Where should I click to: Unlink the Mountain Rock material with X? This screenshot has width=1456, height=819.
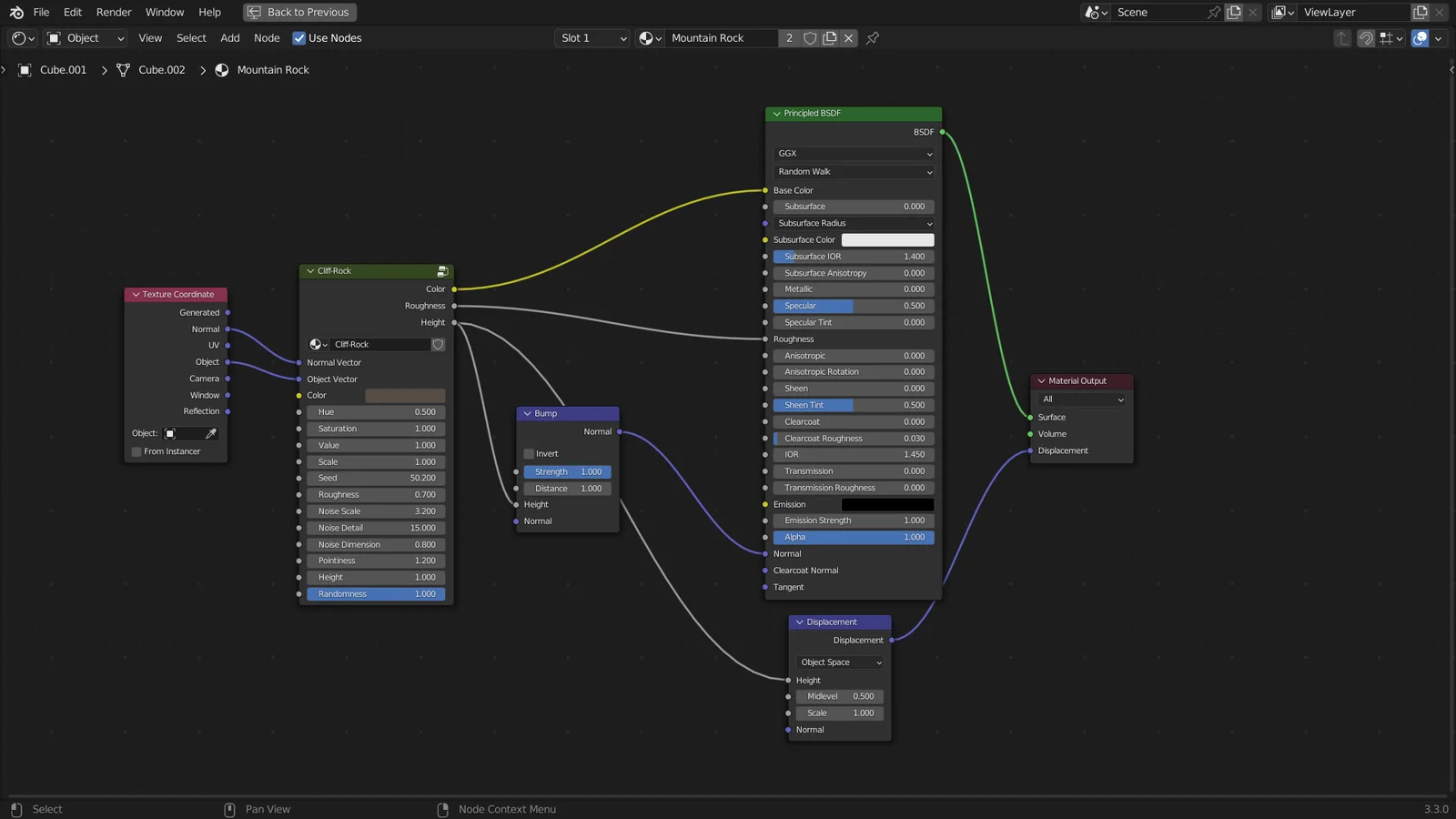[849, 38]
